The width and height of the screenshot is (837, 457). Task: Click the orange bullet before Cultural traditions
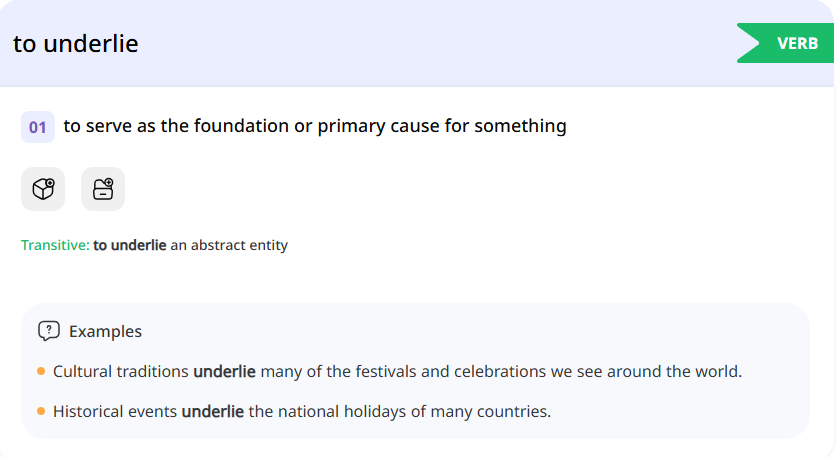coord(41,372)
